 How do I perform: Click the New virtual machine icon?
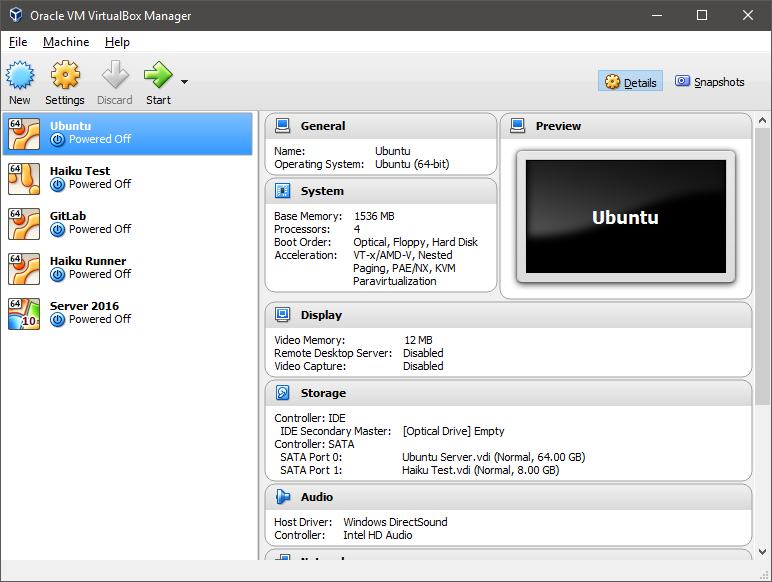coord(20,76)
